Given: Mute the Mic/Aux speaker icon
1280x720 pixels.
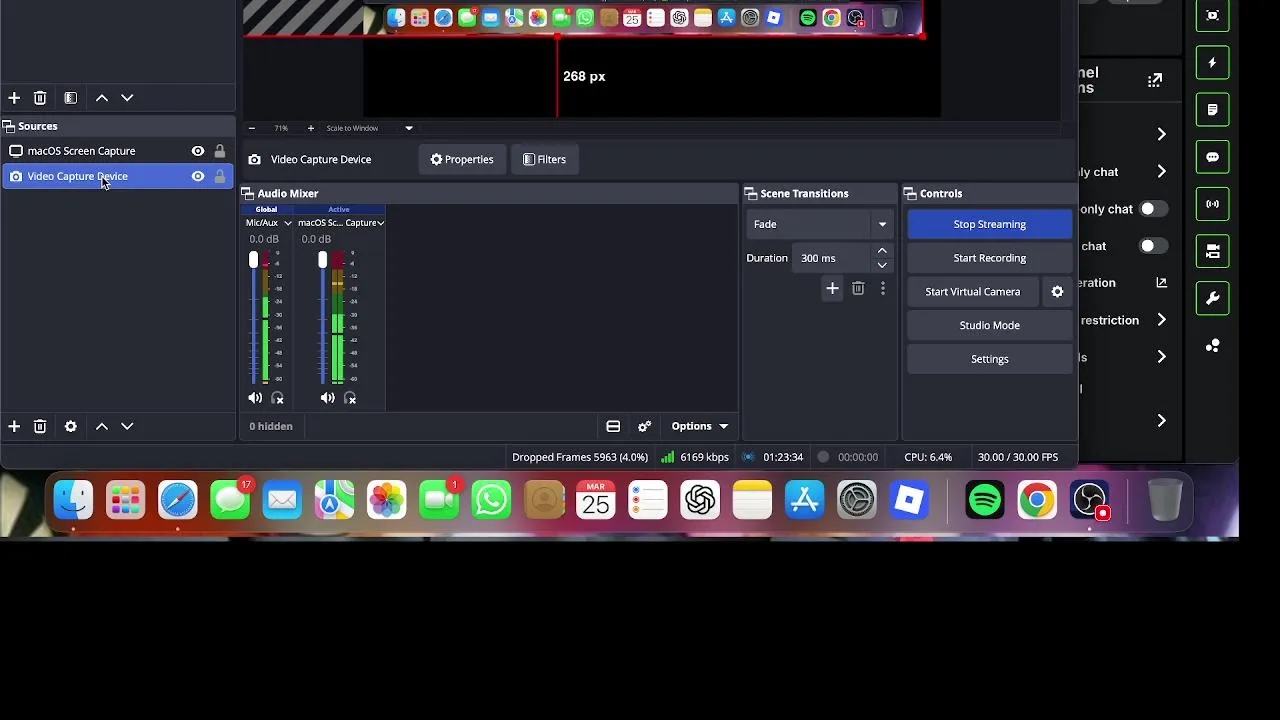Looking at the screenshot, I should click(255, 398).
